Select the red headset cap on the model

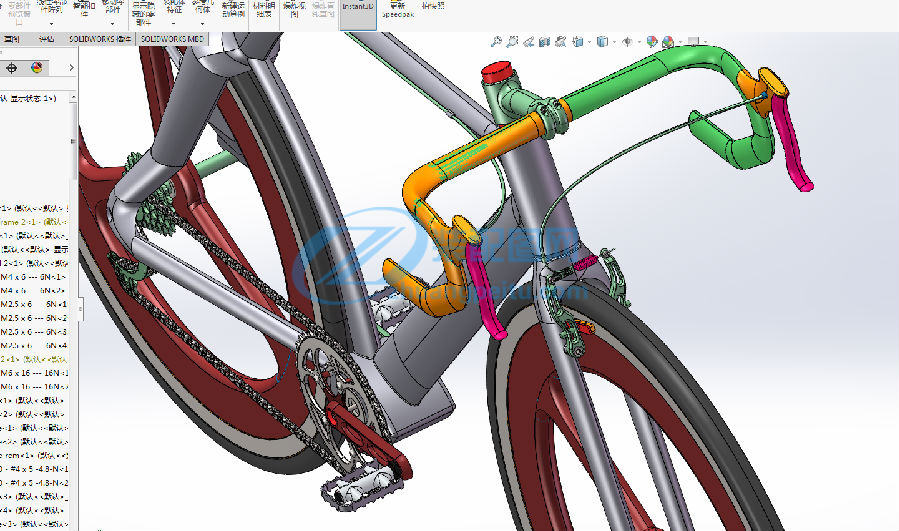[x=497, y=73]
